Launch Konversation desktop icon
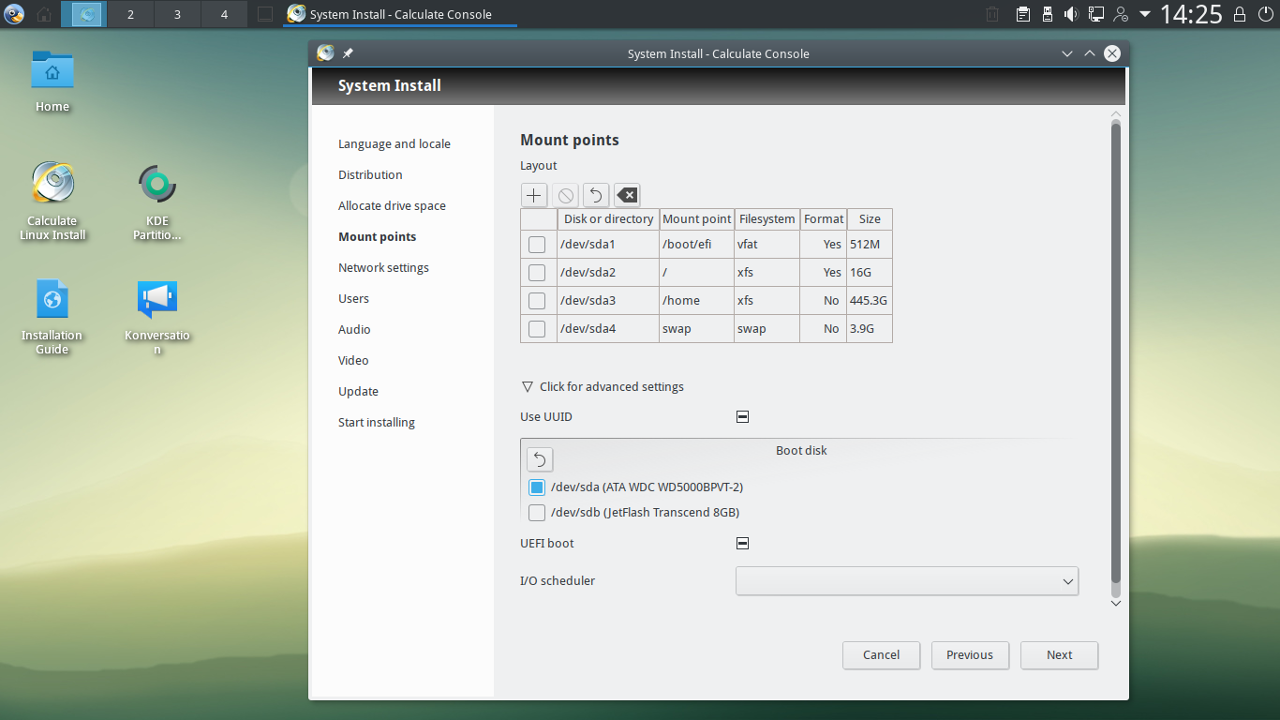Image resolution: width=1280 pixels, height=720 pixels. pos(157,315)
